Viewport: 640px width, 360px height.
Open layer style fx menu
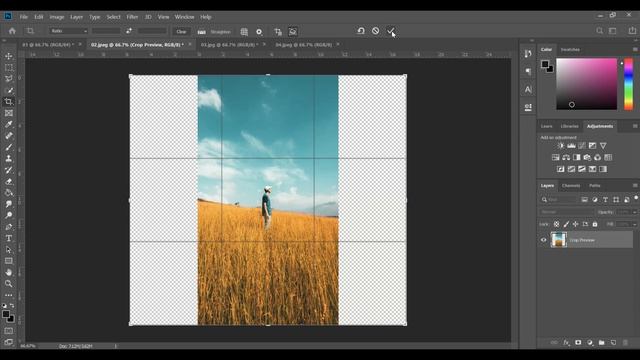pos(566,342)
